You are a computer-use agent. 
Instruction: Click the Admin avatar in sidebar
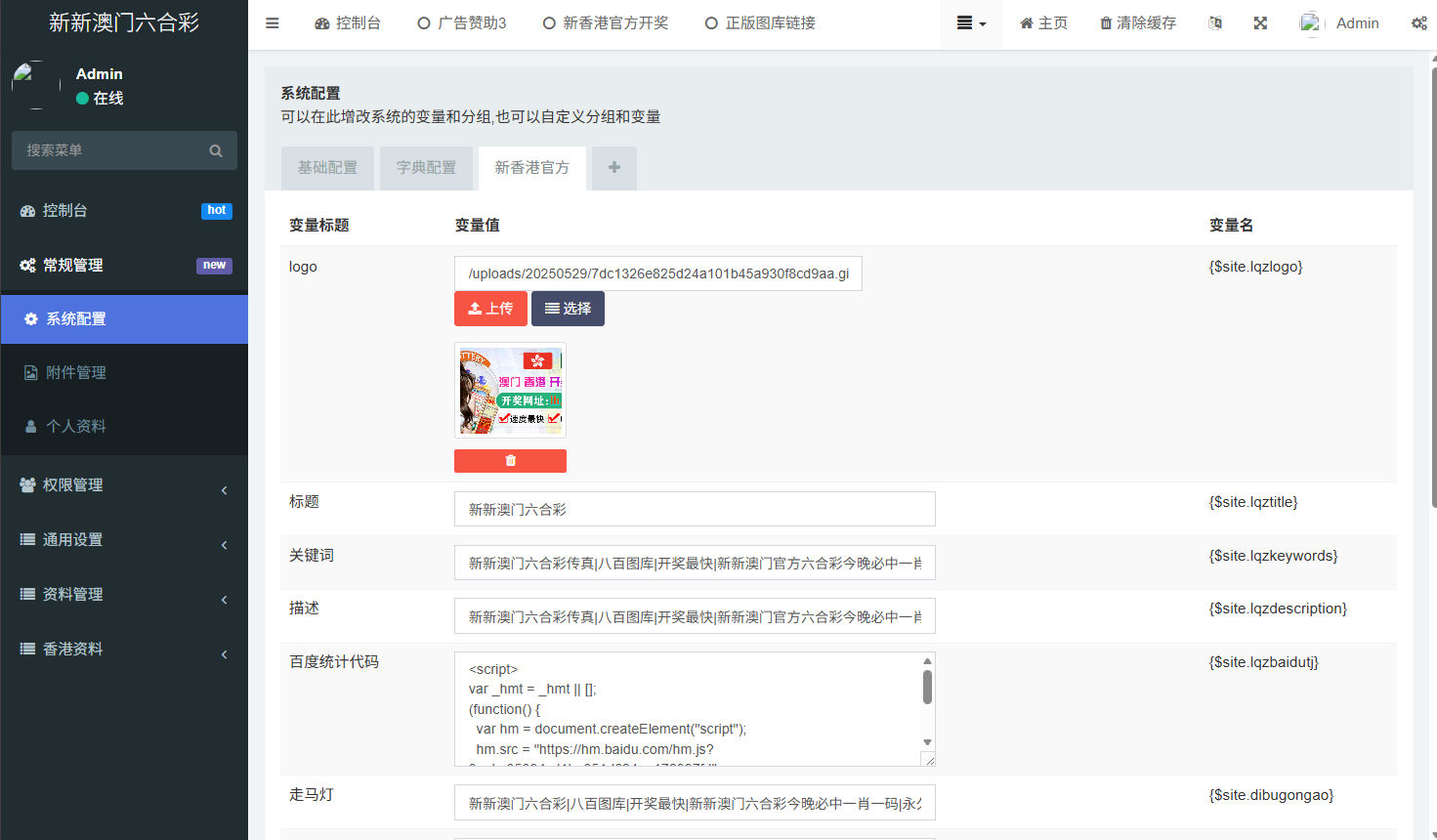click(x=35, y=85)
